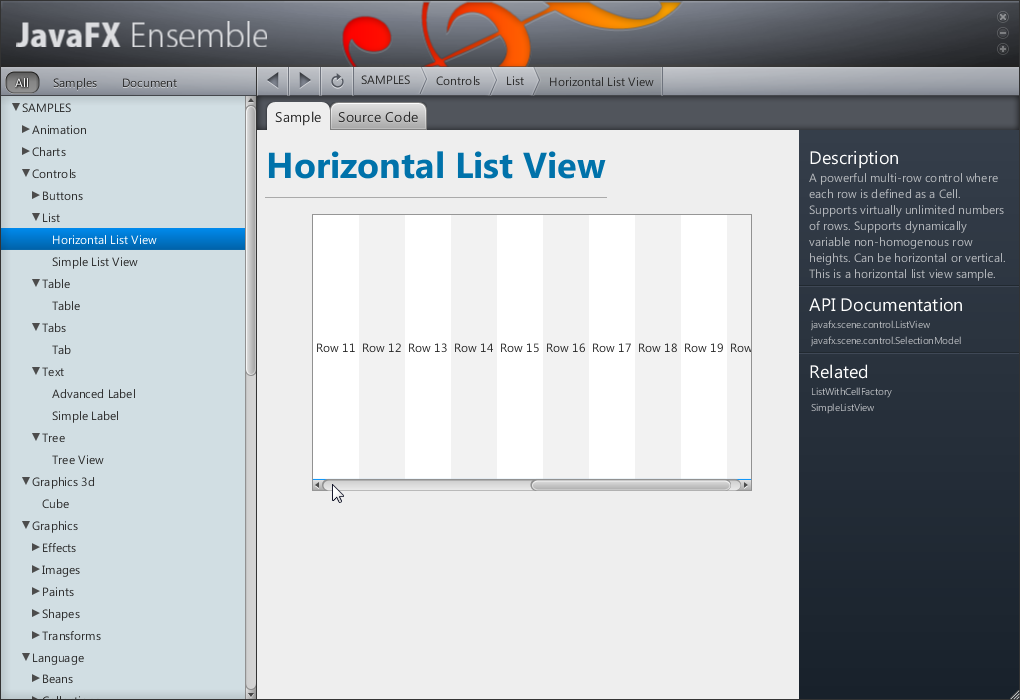The height and width of the screenshot is (700, 1020).
Task: Click the minimize circle icon
Action: click(x=1003, y=33)
